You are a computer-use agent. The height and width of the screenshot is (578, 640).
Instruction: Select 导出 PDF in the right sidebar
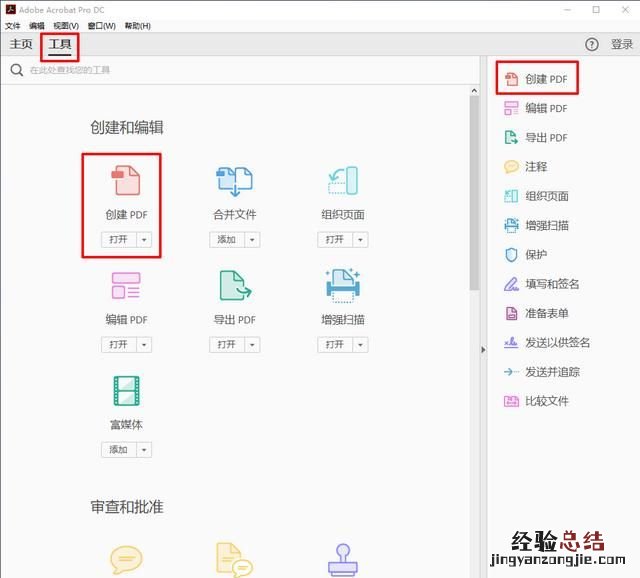[x=536, y=138]
